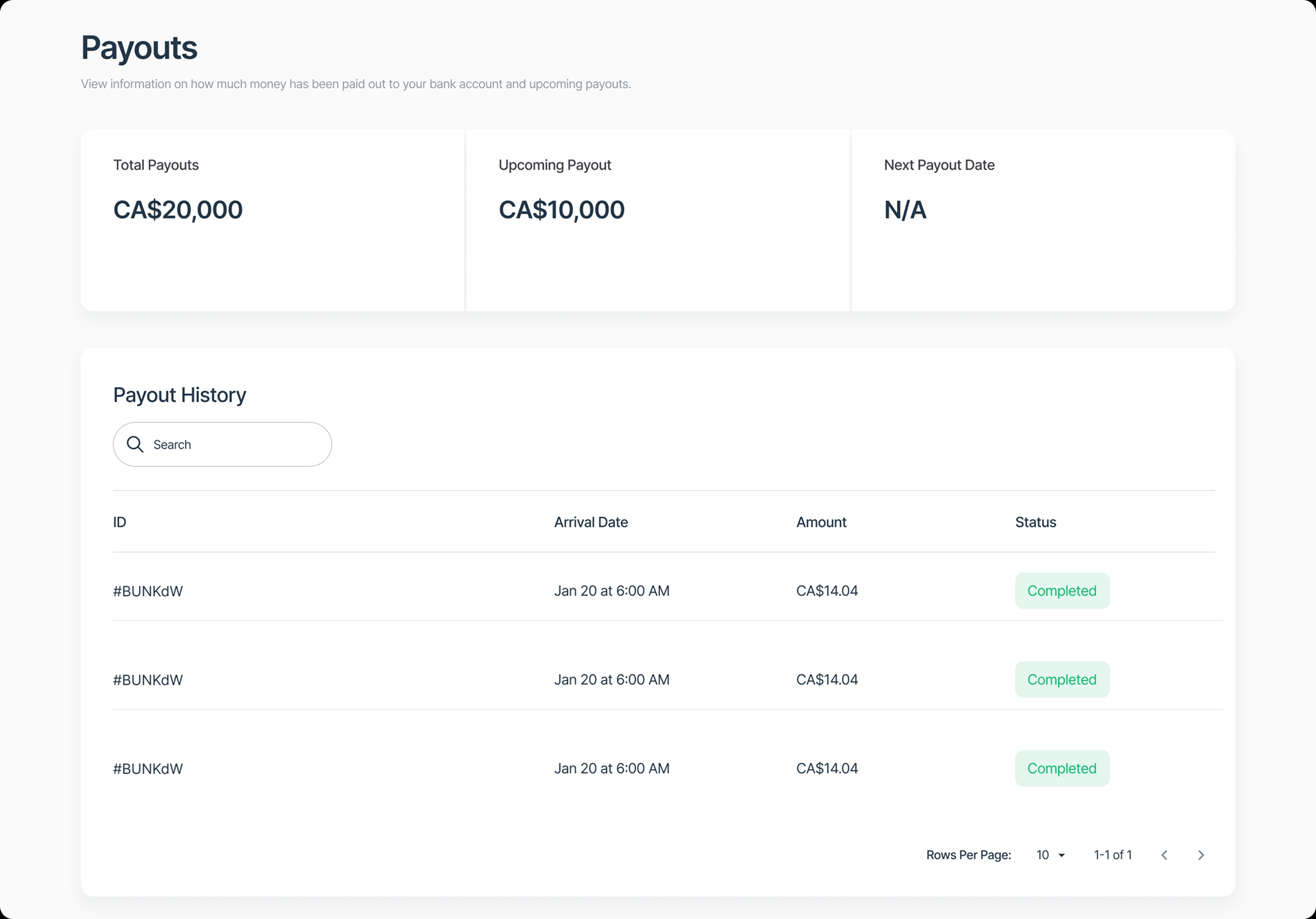1316x919 pixels.
Task: Click the second row CA$14.04 amount
Action: 826,680
